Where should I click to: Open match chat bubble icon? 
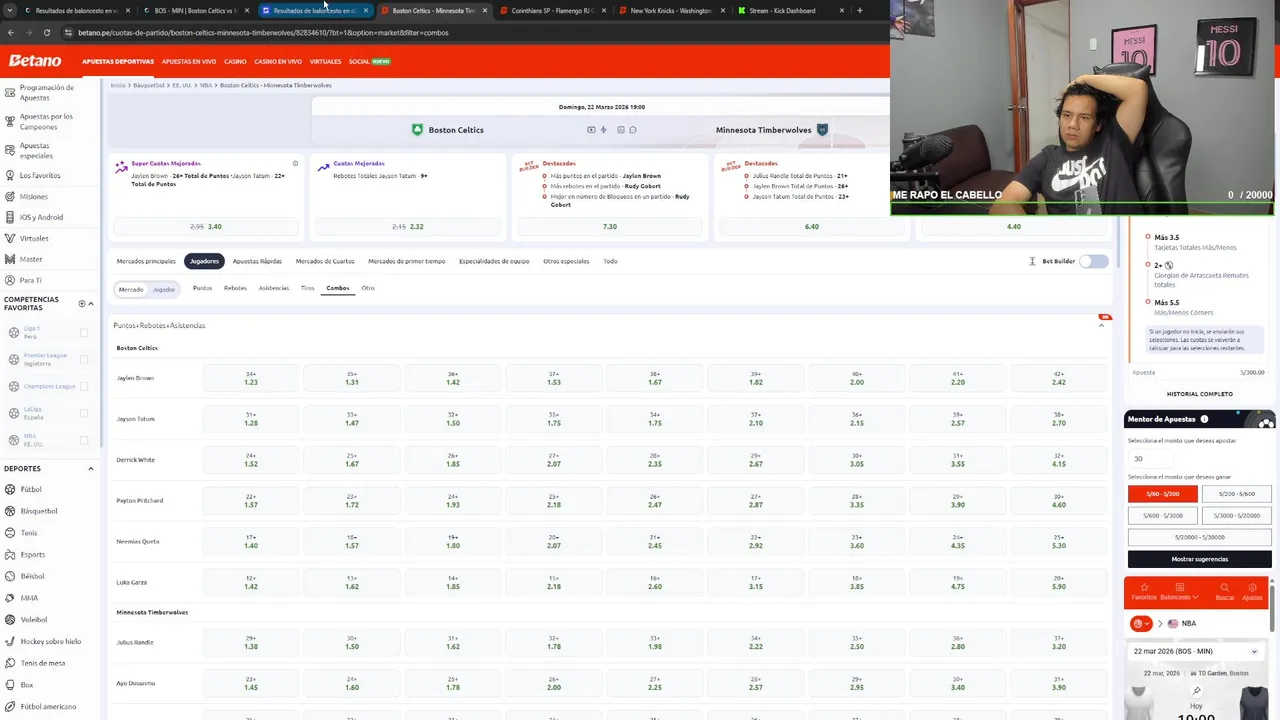coord(633,130)
